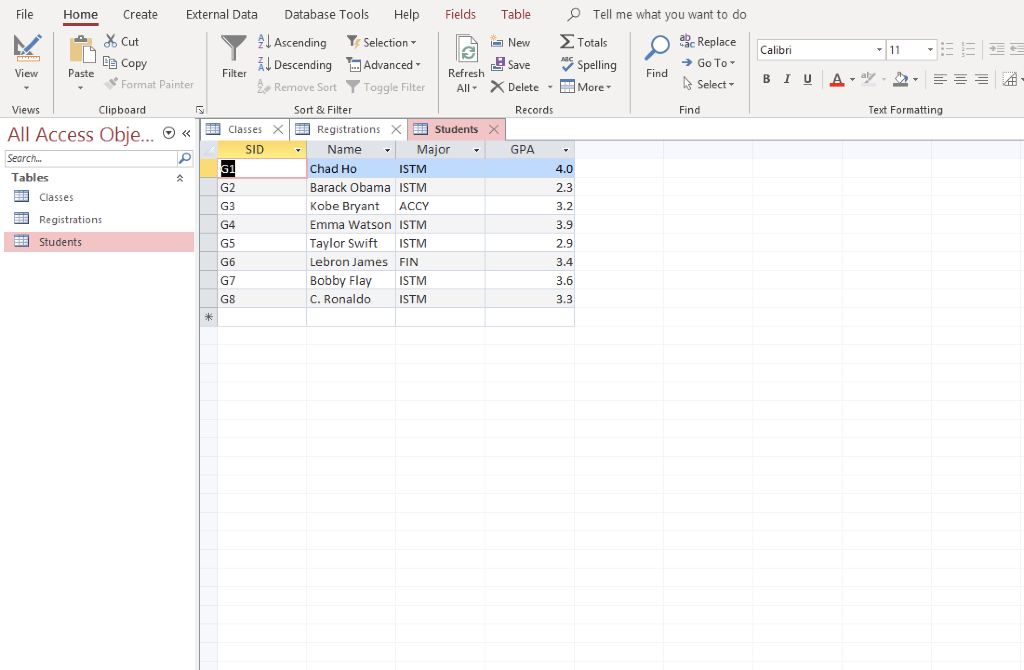Viewport: 1024px width, 670px height.
Task: Click Replace in the Find group
Action: (x=710, y=41)
